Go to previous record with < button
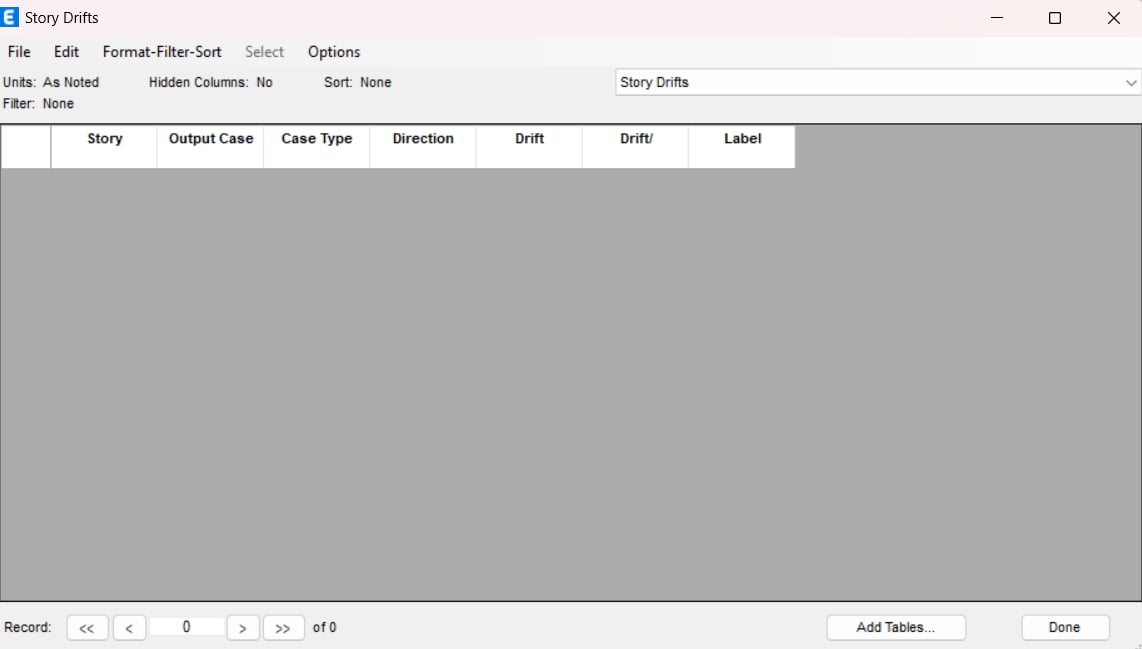This screenshot has height=649, width=1142. (x=129, y=628)
